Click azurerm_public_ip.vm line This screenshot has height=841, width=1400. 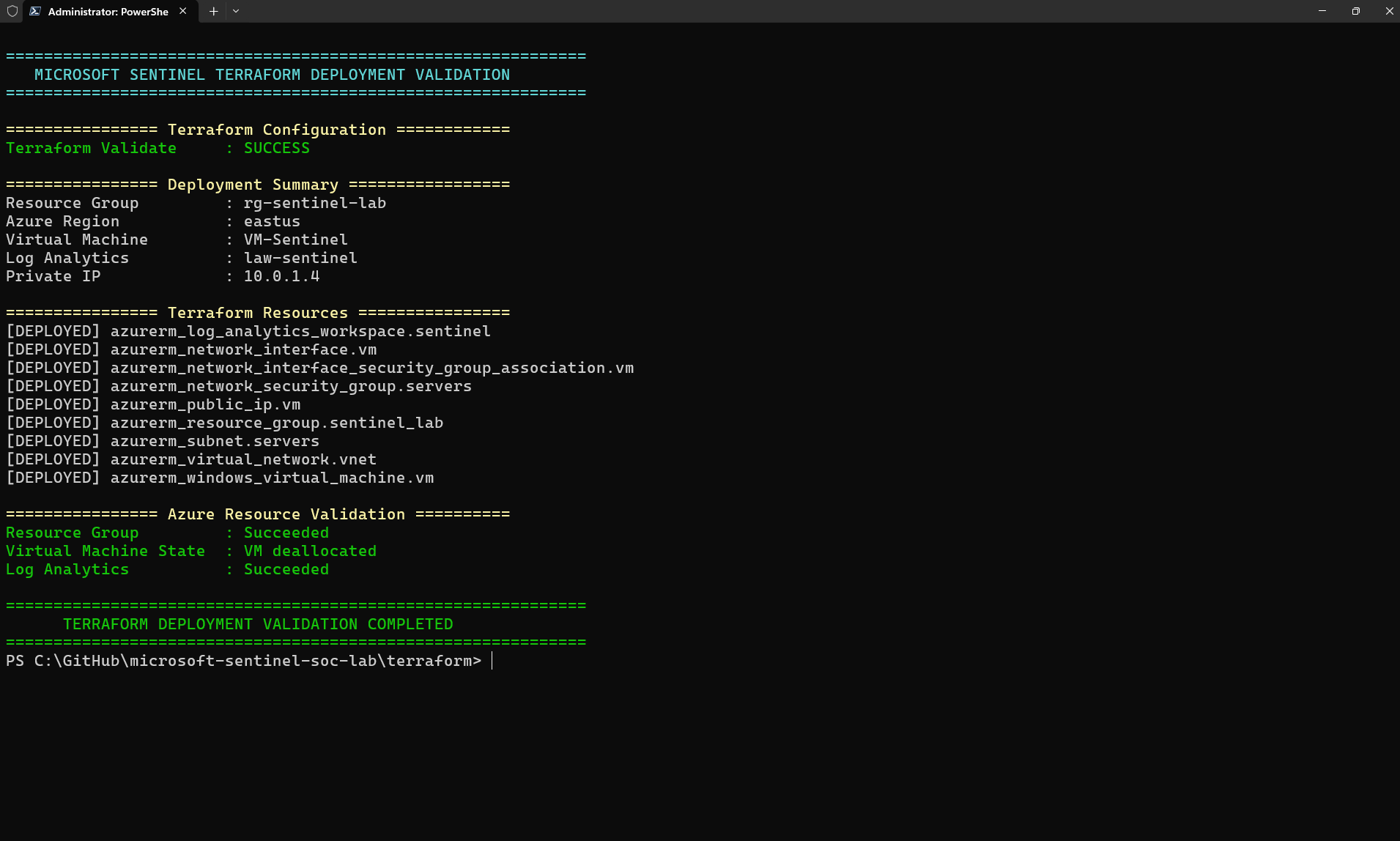(153, 404)
